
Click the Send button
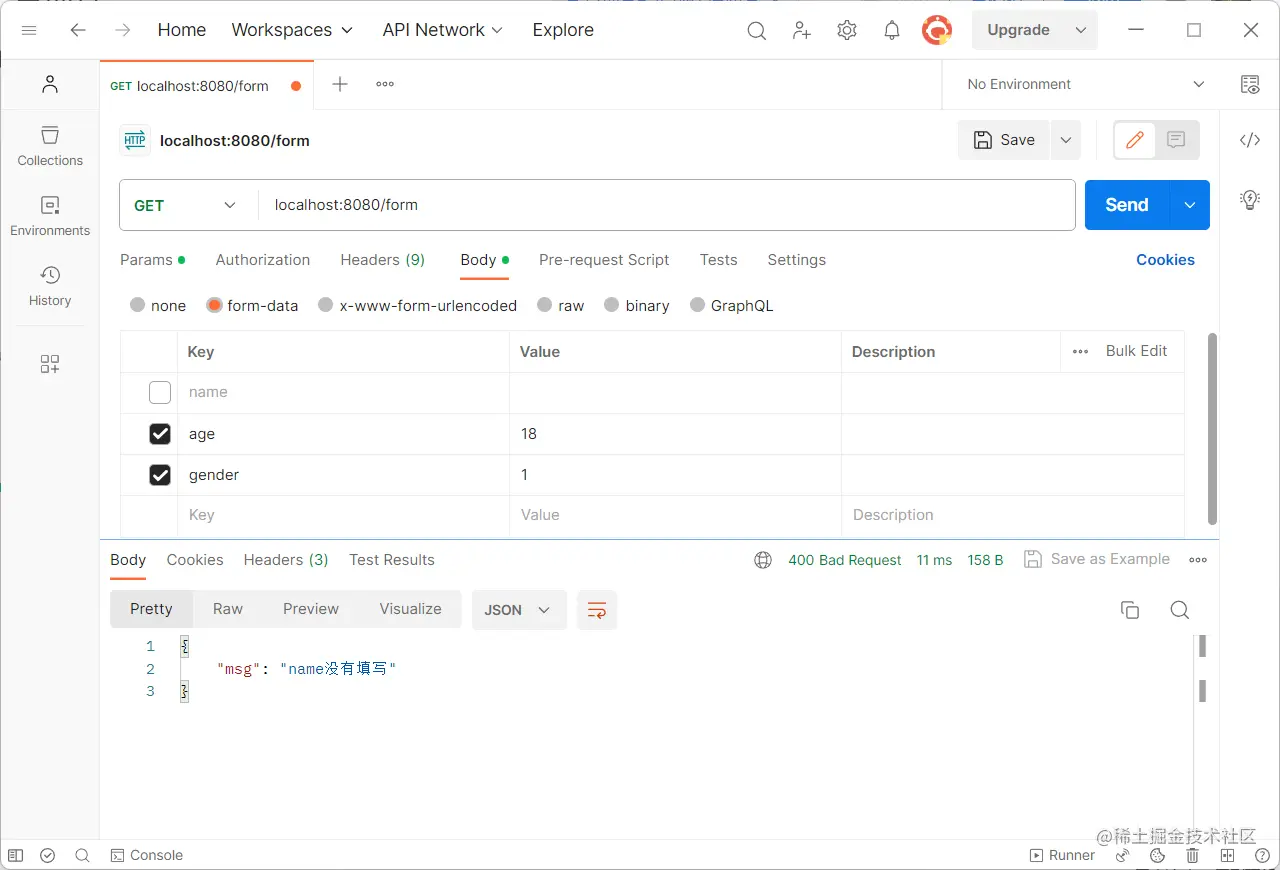coord(1127,205)
